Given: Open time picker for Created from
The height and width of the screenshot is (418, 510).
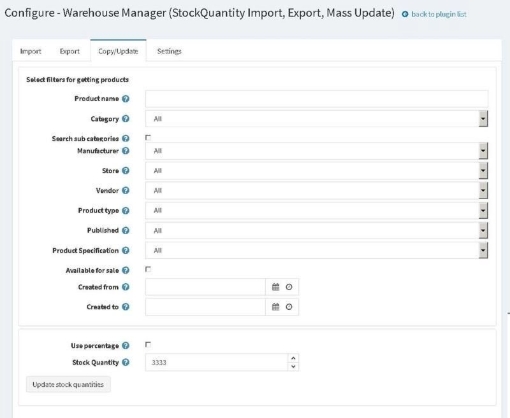Looking at the screenshot, I should click(289, 287).
